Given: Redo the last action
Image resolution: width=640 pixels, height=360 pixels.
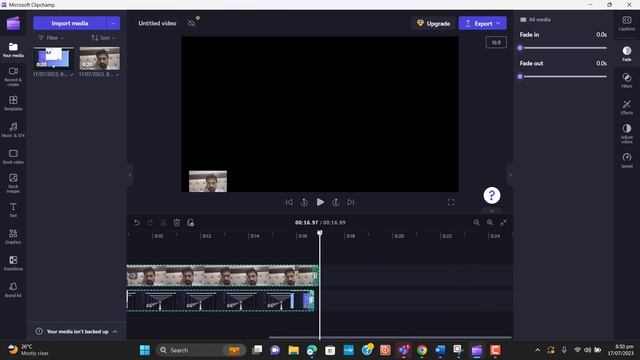Looking at the screenshot, I should [150, 222].
